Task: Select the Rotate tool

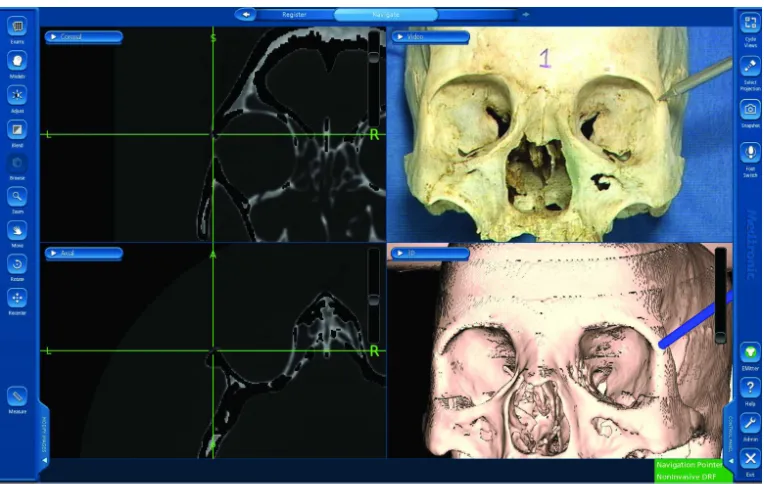Action: point(17,264)
